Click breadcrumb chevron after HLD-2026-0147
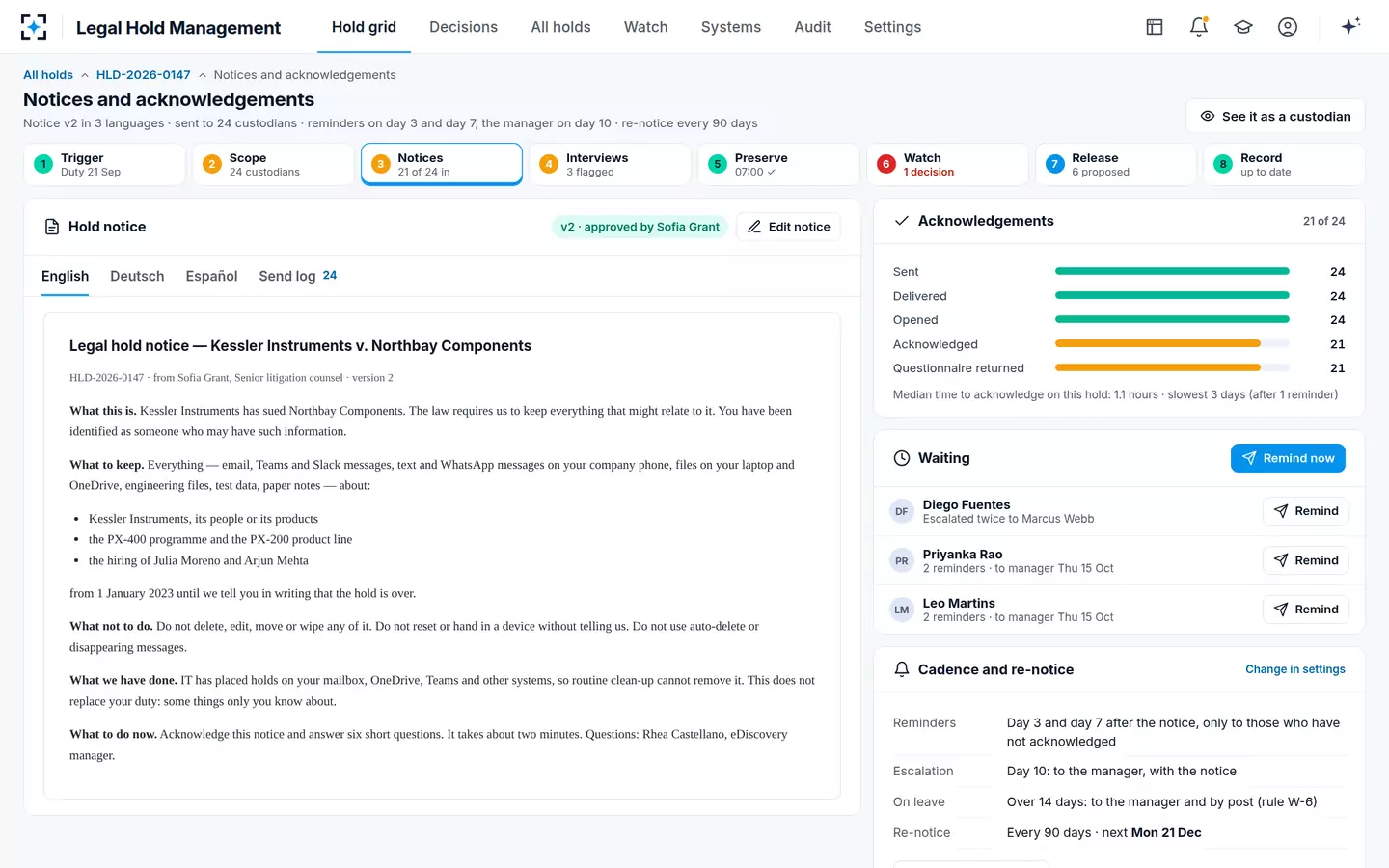Image resolution: width=1389 pixels, height=868 pixels. pos(203,75)
